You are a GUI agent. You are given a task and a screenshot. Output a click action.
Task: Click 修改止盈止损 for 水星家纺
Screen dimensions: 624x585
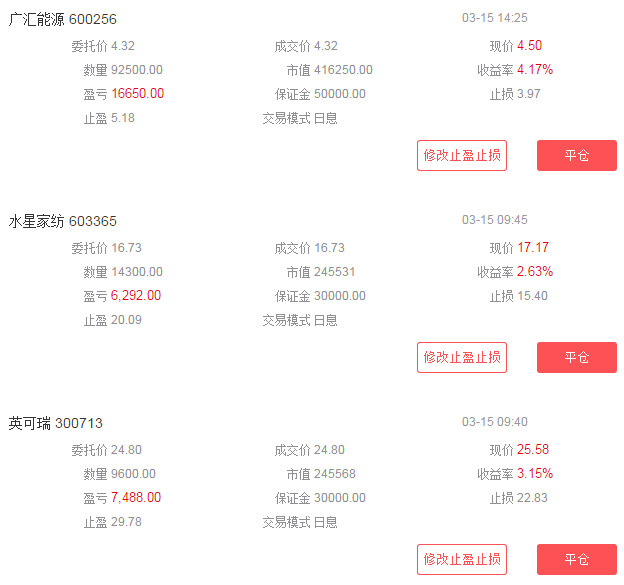pyautogui.click(x=461, y=357)
